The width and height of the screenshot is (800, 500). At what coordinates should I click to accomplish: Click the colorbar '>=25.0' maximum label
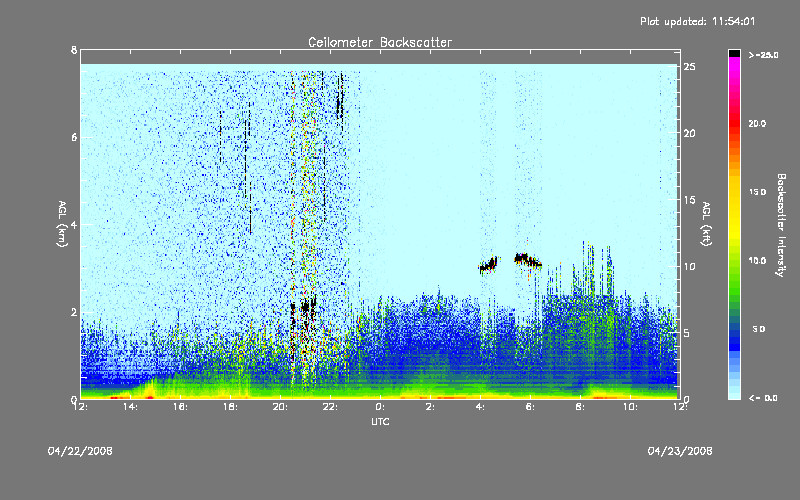[x=763, y=55]
